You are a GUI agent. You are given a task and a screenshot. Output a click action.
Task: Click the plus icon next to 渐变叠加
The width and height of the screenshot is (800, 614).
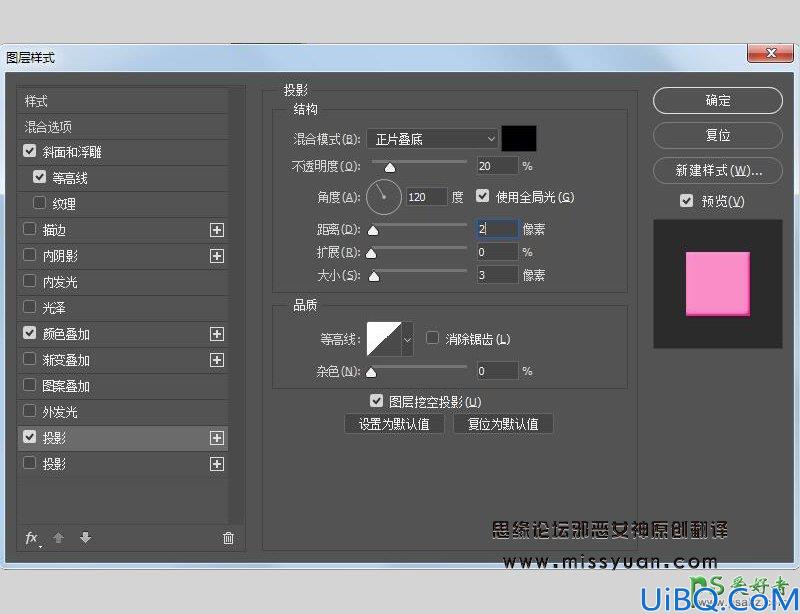point(217,360)
